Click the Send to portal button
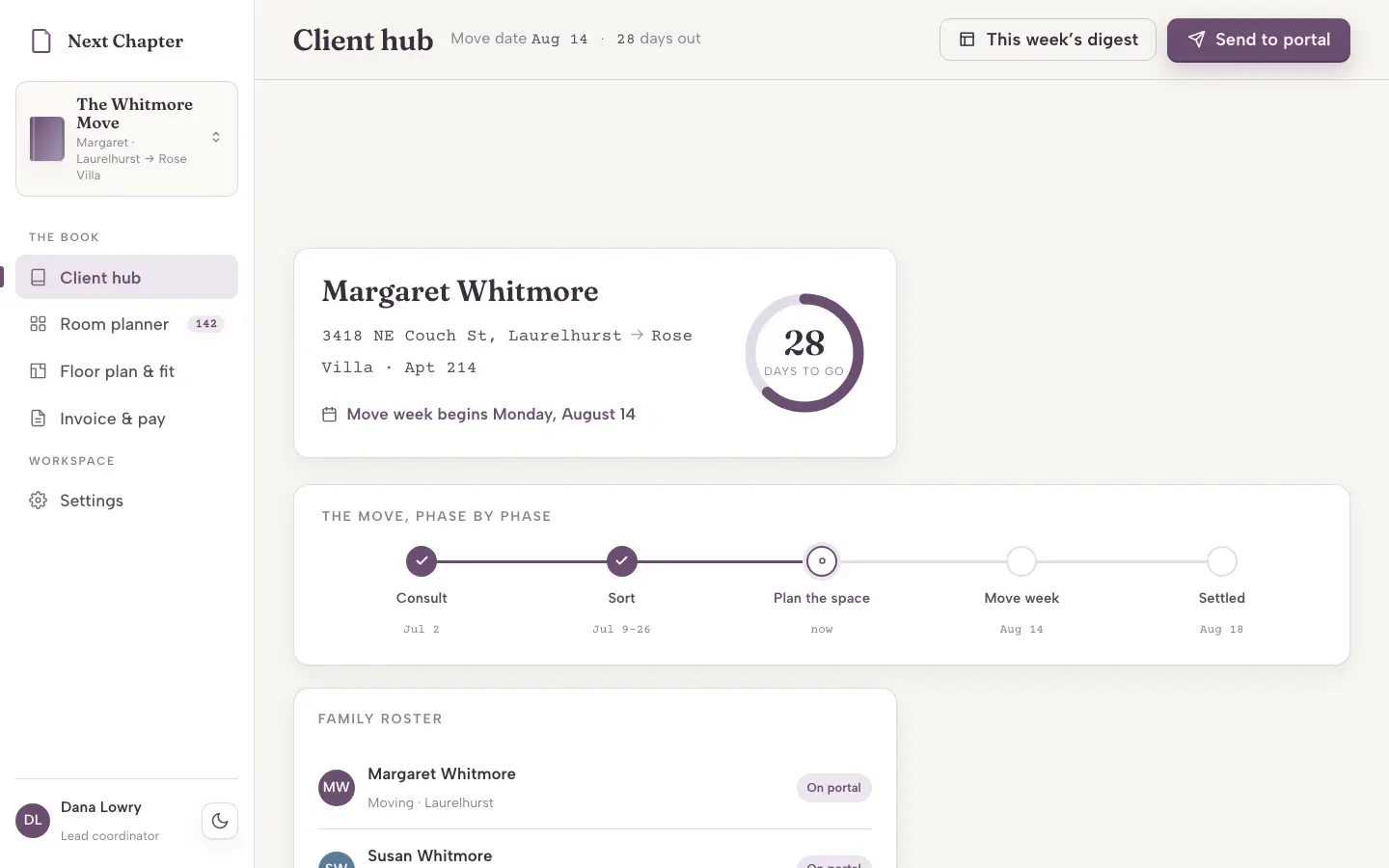The height and width of the screenshot is (868, 1389). 1259,40
